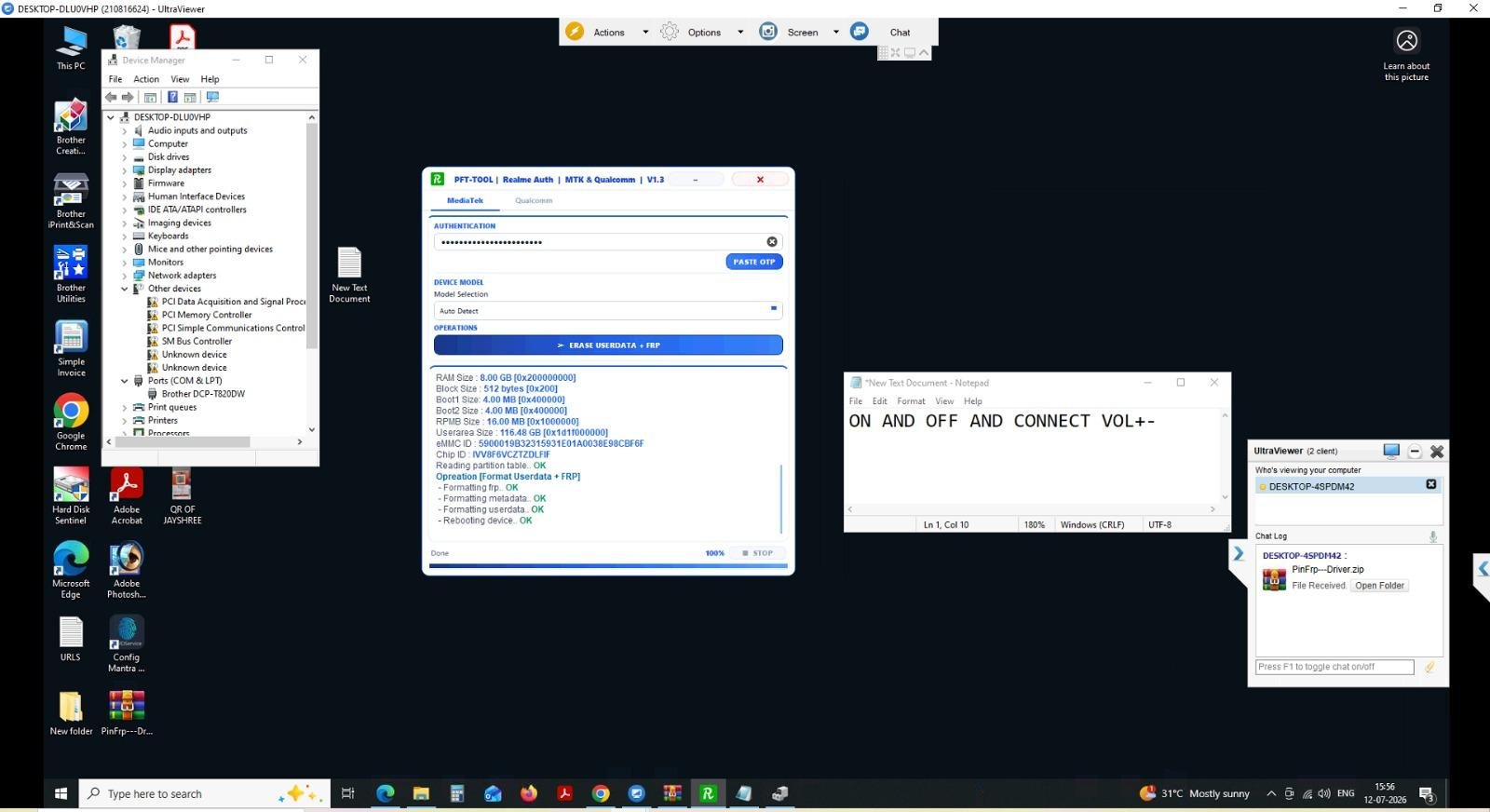1490x812 pixels.
Task: Remove DESKTOP-4SPDM42 client with its X icon
Action: pos(1431,485)
